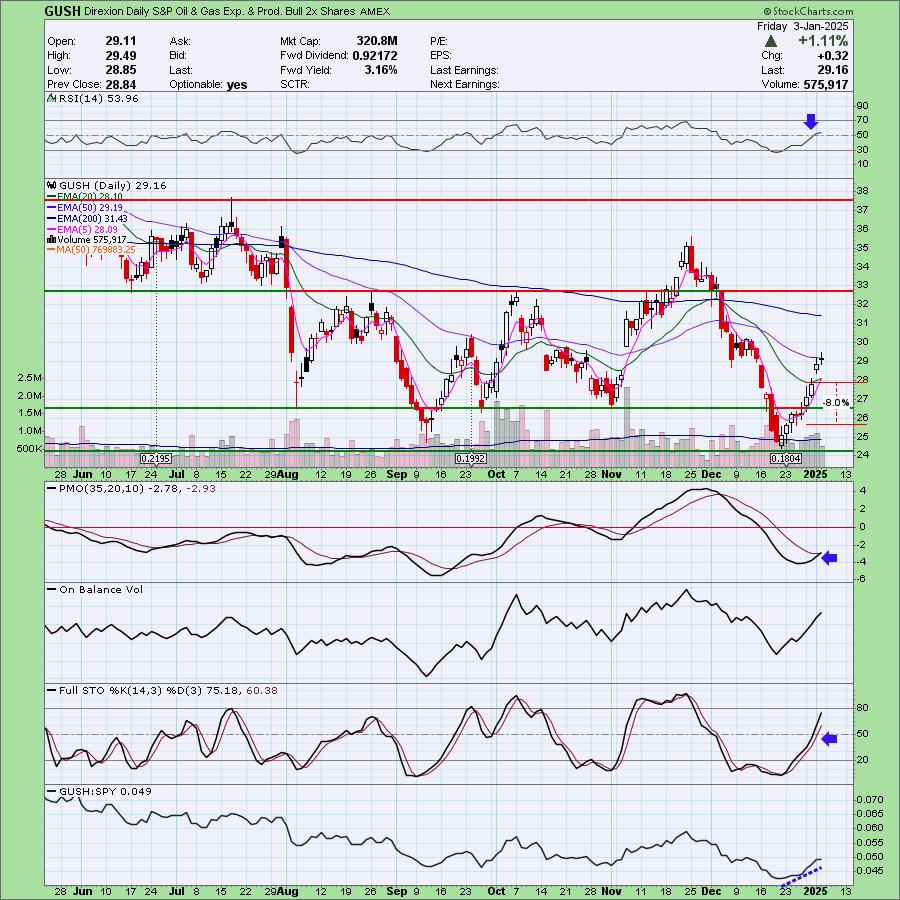Click the 0.1992 label on the date axis

click(471, 459)
